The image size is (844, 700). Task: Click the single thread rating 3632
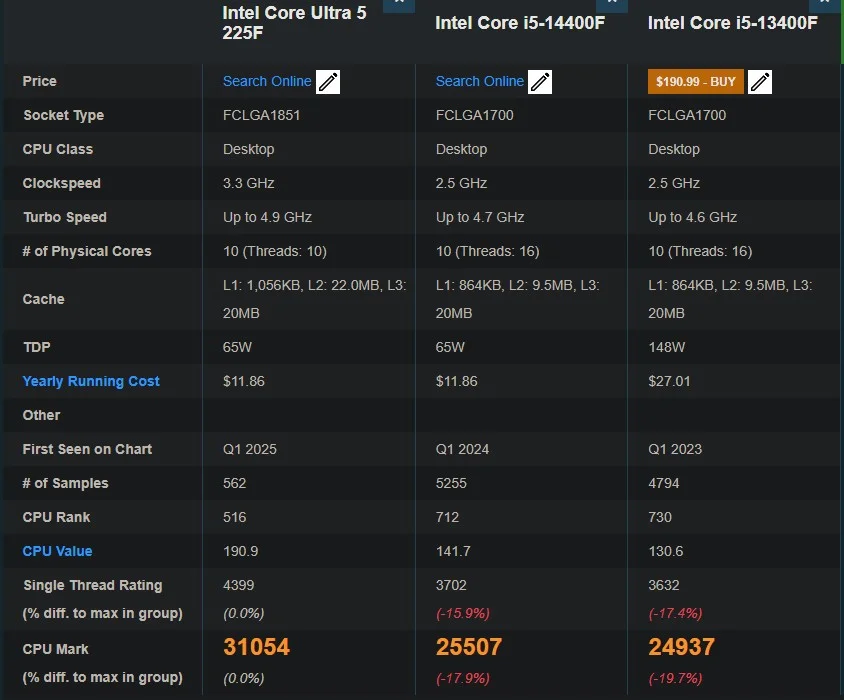pos(664,585)
